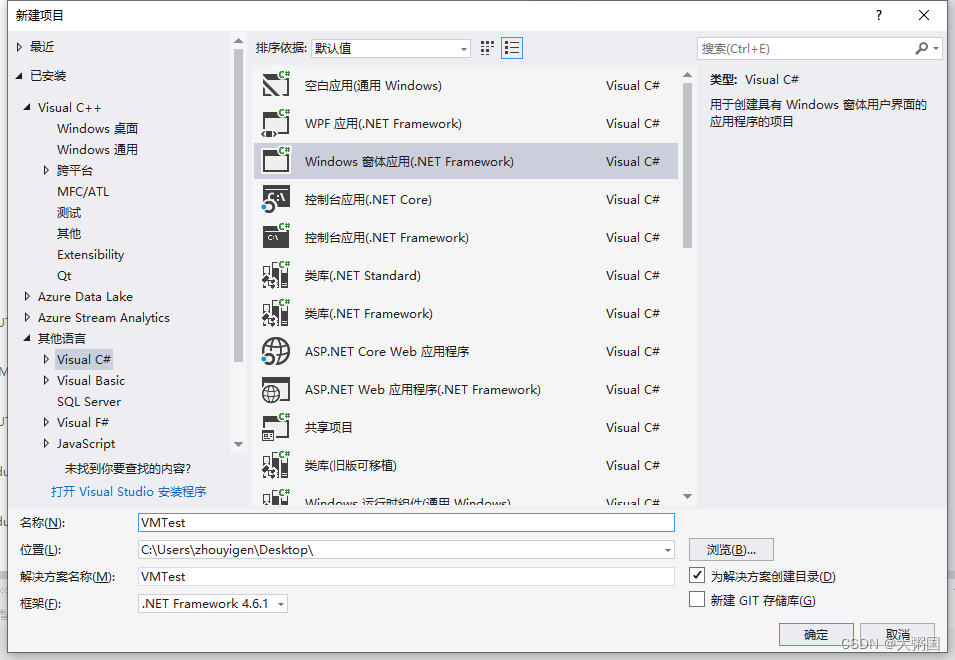Viewport: 955px width, 660px height.
Task: Close the 新建项目 dialog
Action: [x=924, y=15]
